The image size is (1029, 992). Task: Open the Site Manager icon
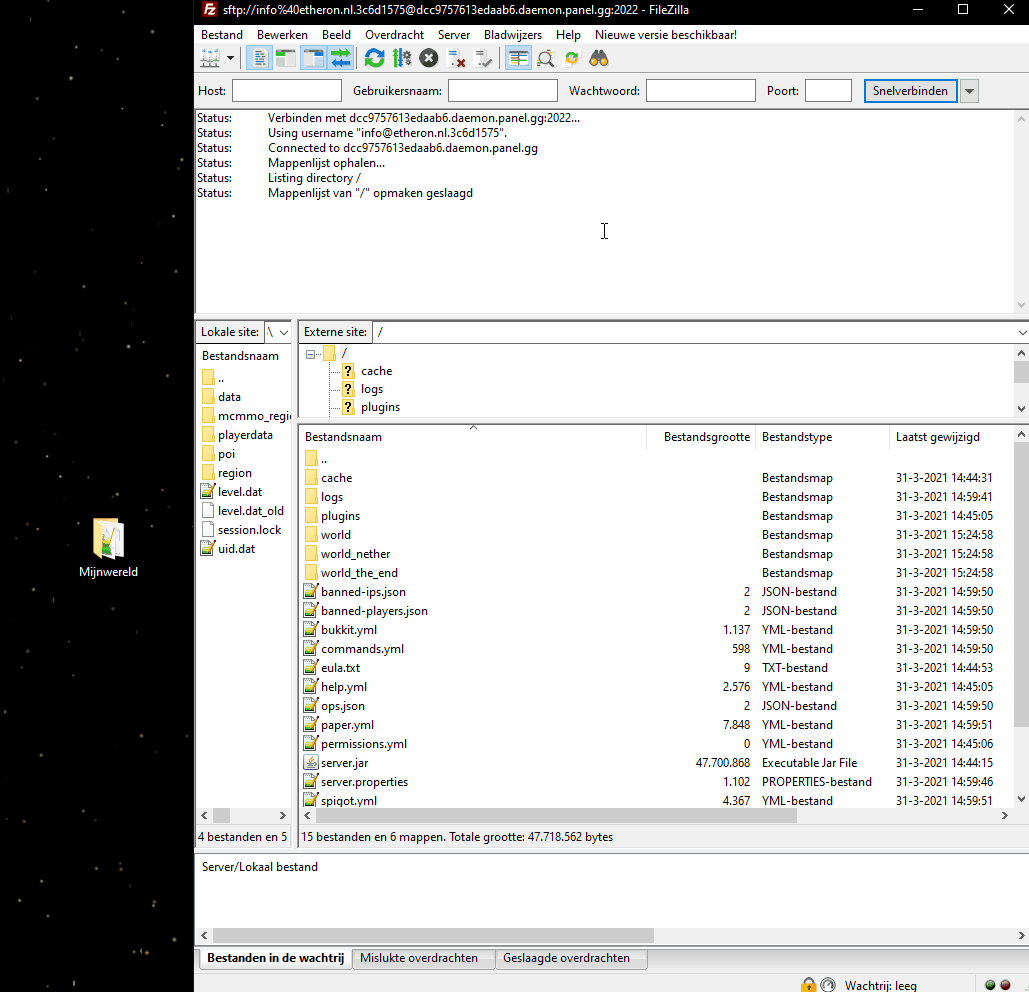[x=209, y=58]
